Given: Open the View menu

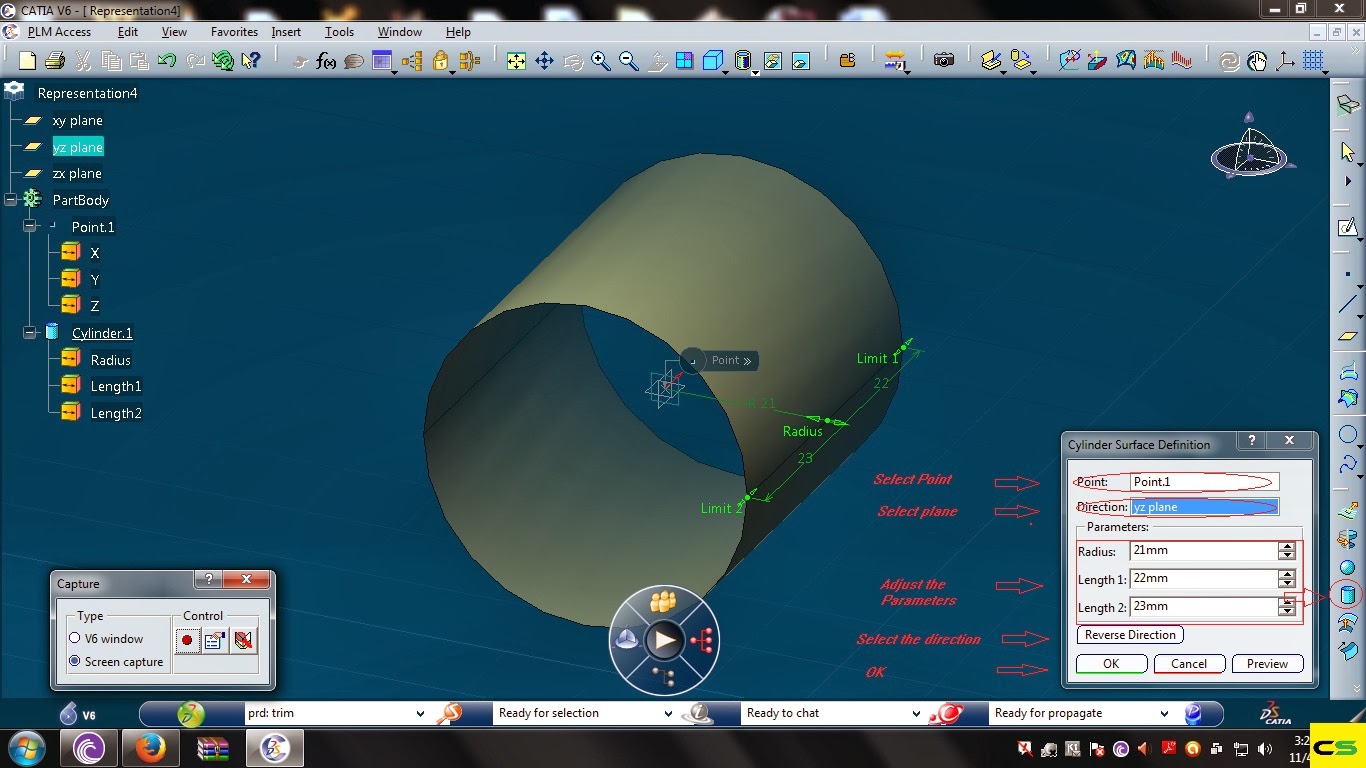Looking at the screenshot, I should [174, 32].
